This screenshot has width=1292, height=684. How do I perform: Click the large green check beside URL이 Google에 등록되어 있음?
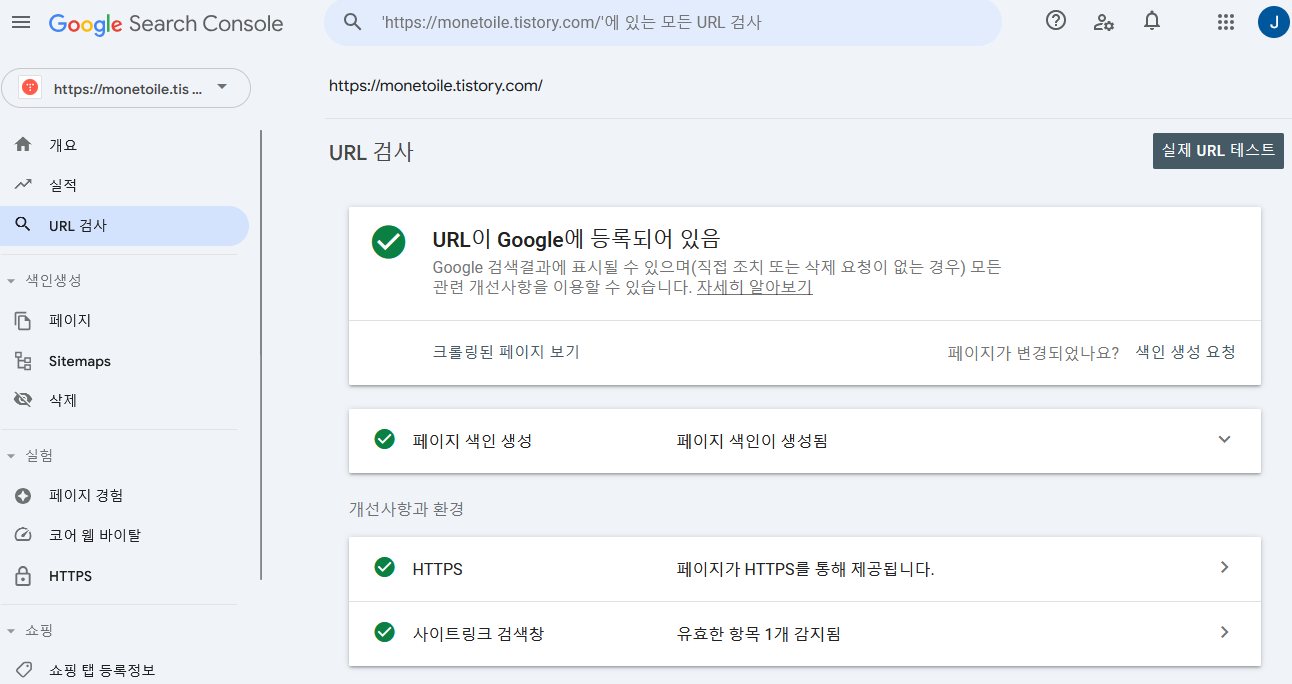pos(388,242)
